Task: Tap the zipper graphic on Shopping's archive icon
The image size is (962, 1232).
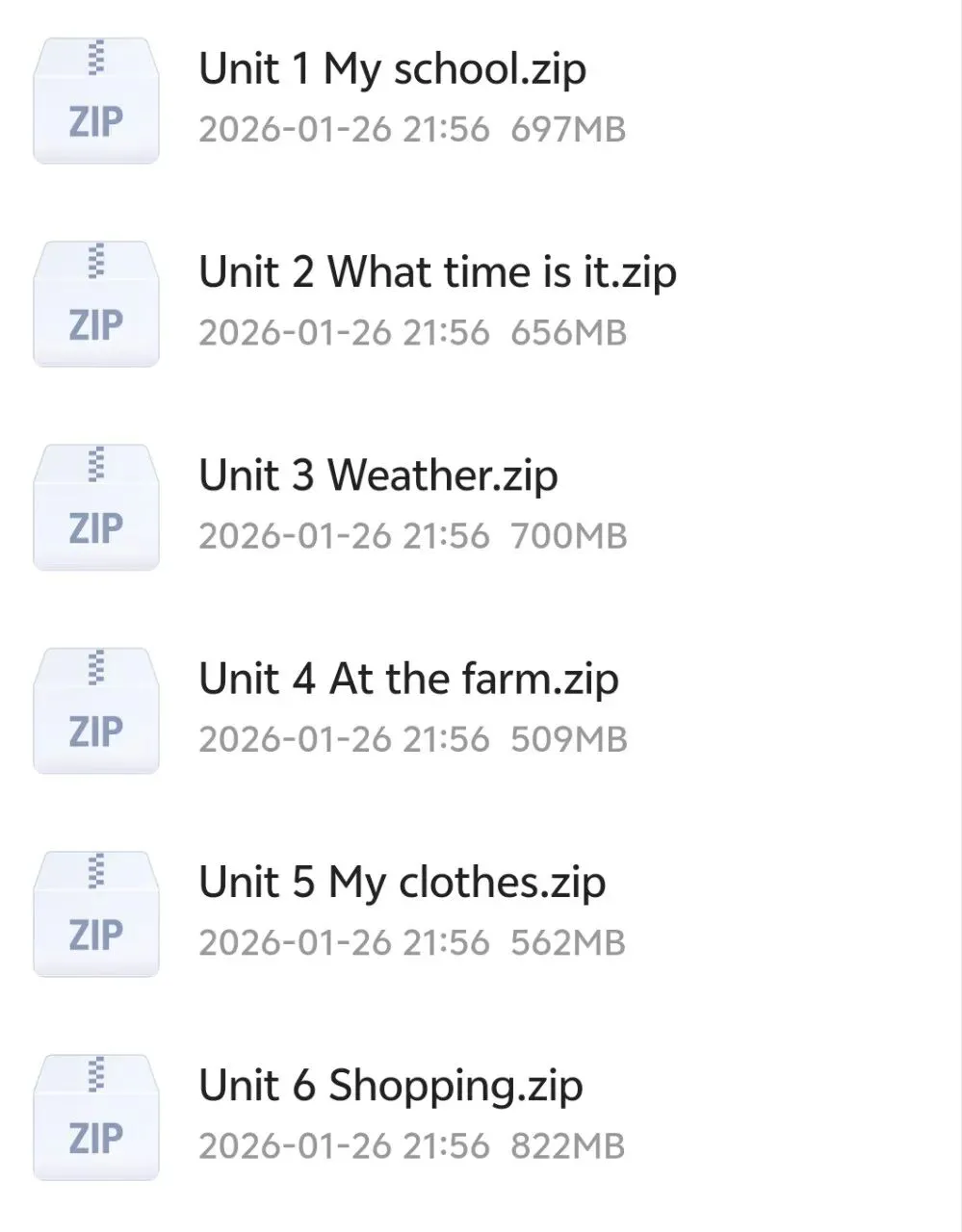Action: (95, 1074)
